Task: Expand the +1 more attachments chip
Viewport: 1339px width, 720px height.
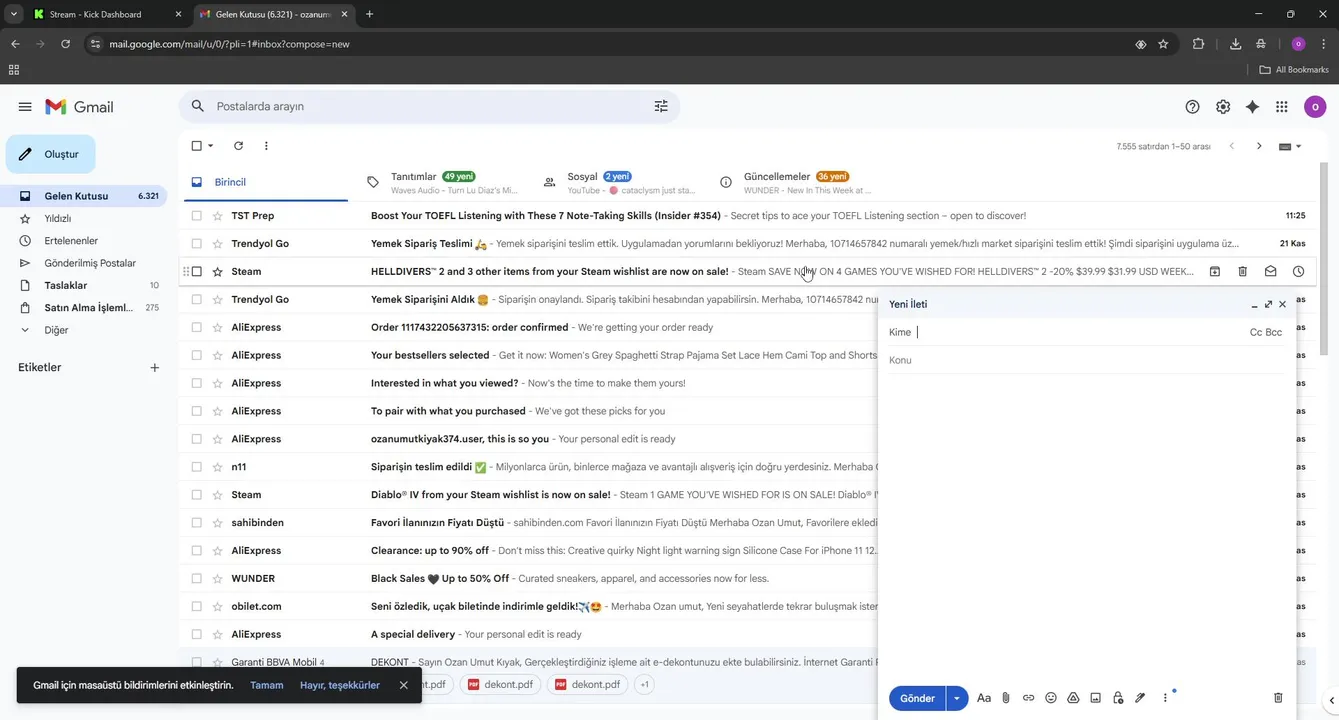Action: pyautogui.click(x=644, y=685)
